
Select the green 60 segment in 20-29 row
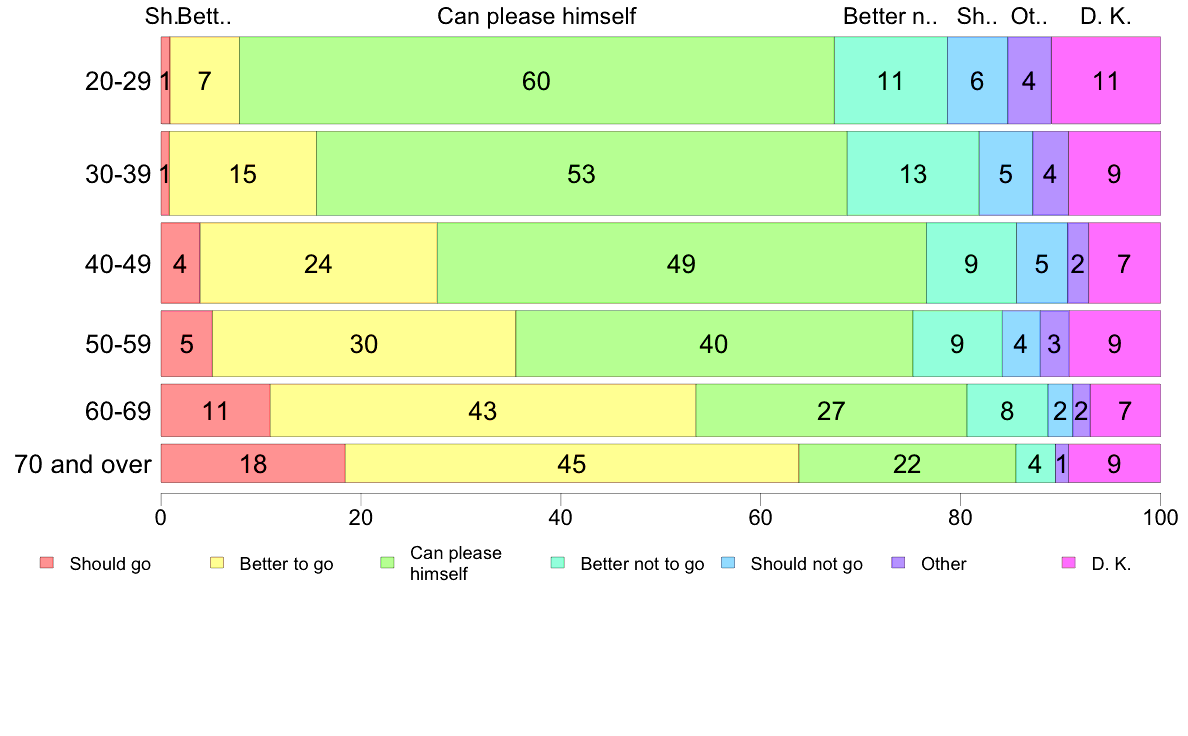coord(536,80)
